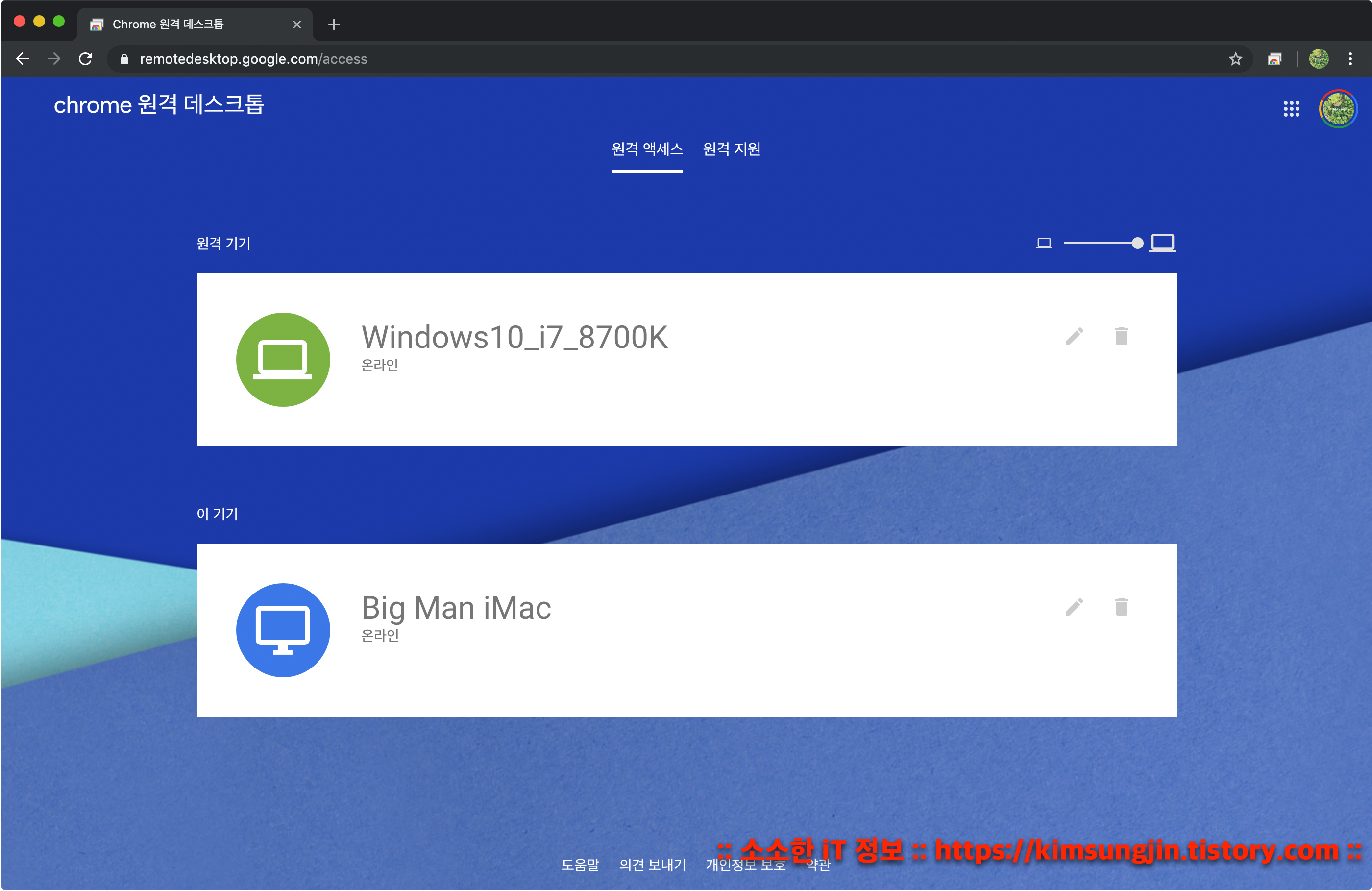1372x891 pixels.
Task: Open a new browser tab
Action: coord(334,24)
